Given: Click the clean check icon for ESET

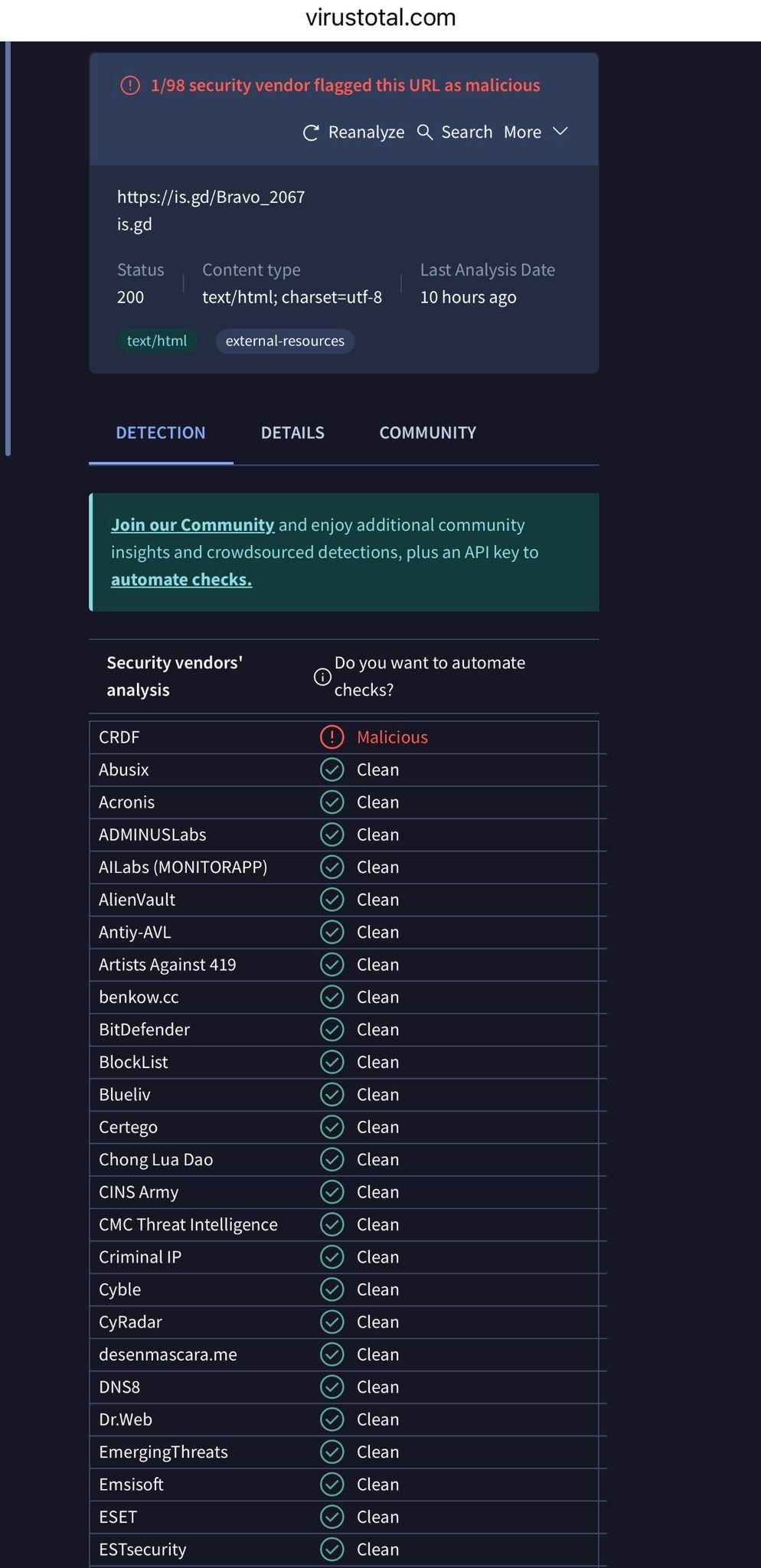Looking at the screenshot, I should pos(332,1517).
